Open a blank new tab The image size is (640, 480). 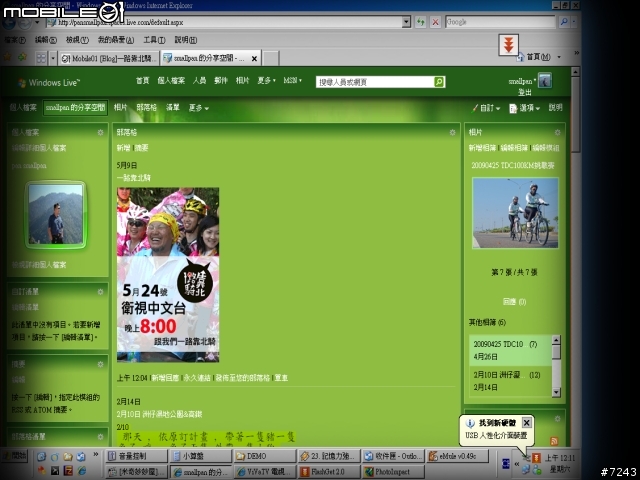(270, 58)
